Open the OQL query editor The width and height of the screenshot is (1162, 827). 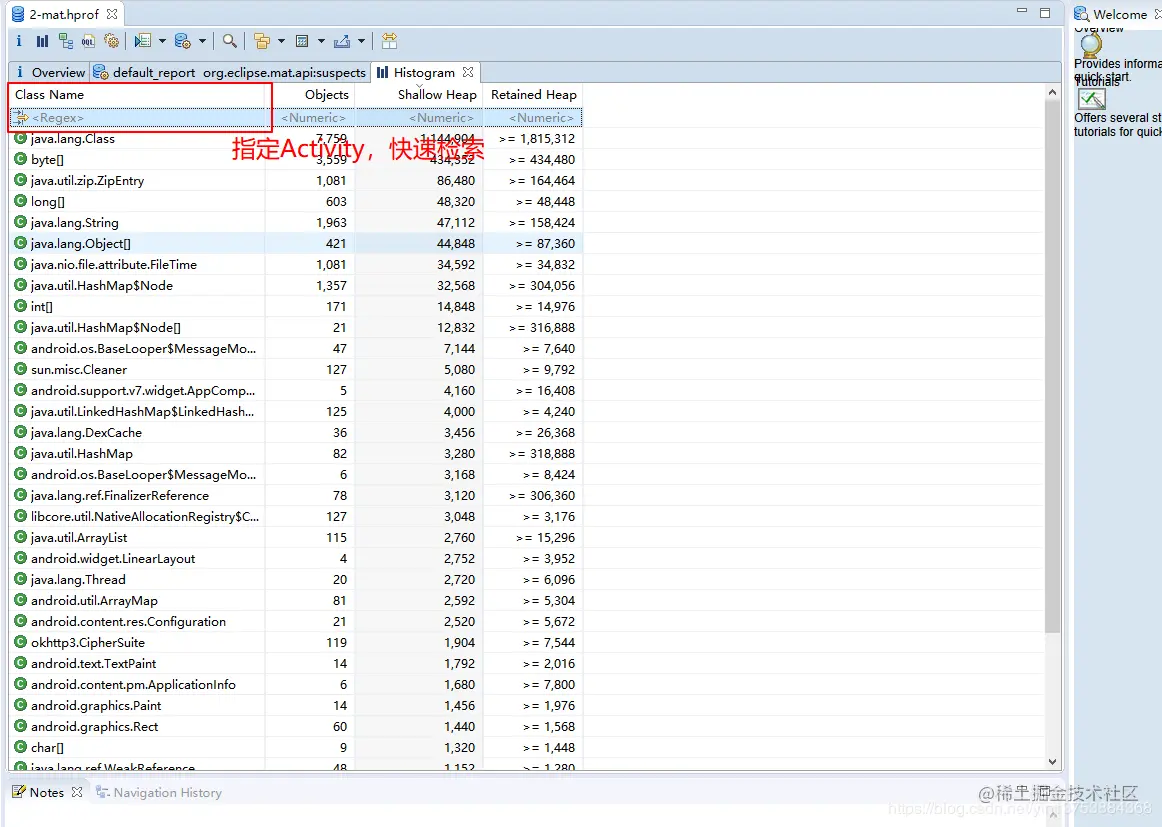tap(88, 41)
